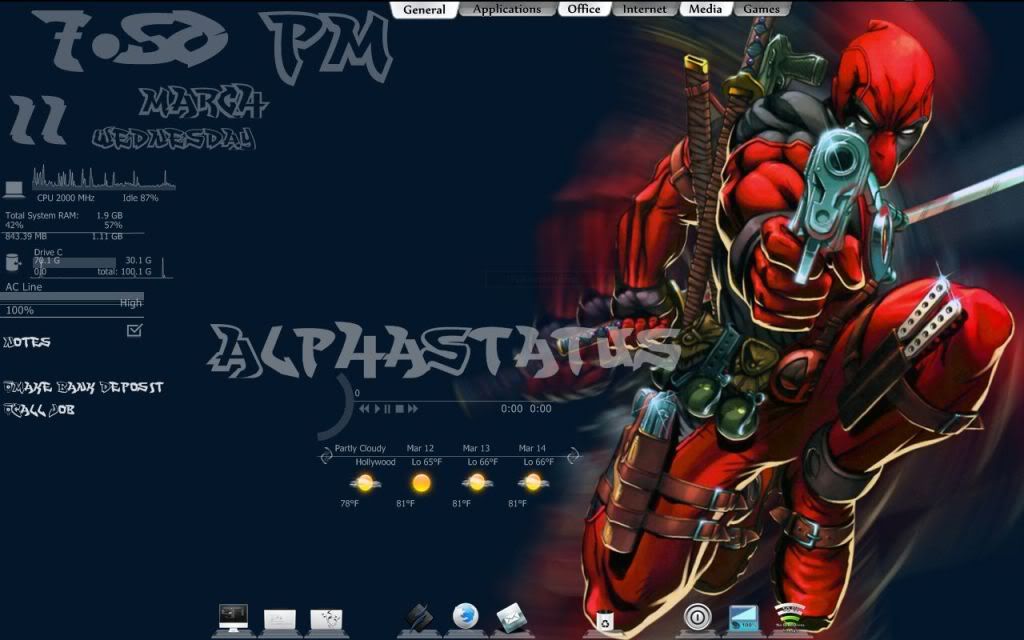Open the Media tab
The height and width of the screenshot is (640, 1024).
coord(706,9)
